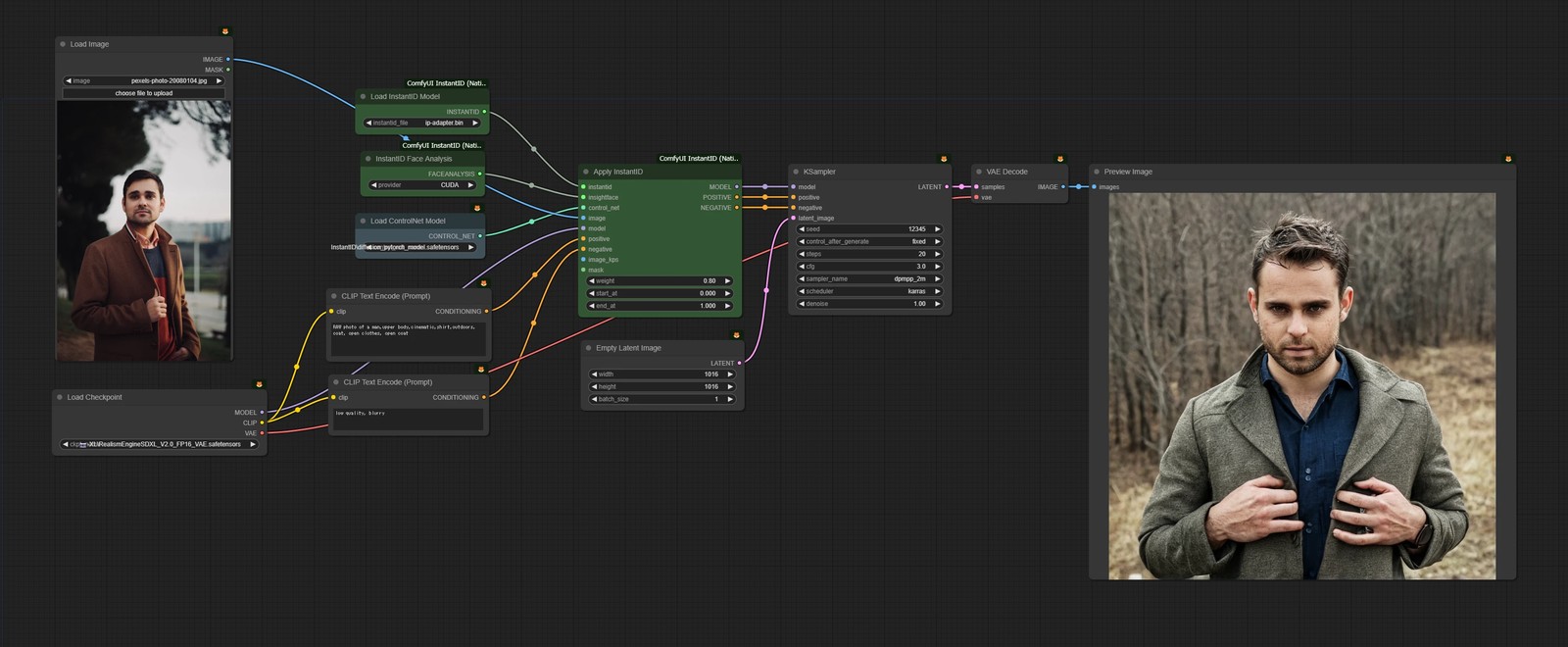Click the fox badge on Preview Image node
Viewport: 1568px width, 647px height.
tap(1508, 159)
